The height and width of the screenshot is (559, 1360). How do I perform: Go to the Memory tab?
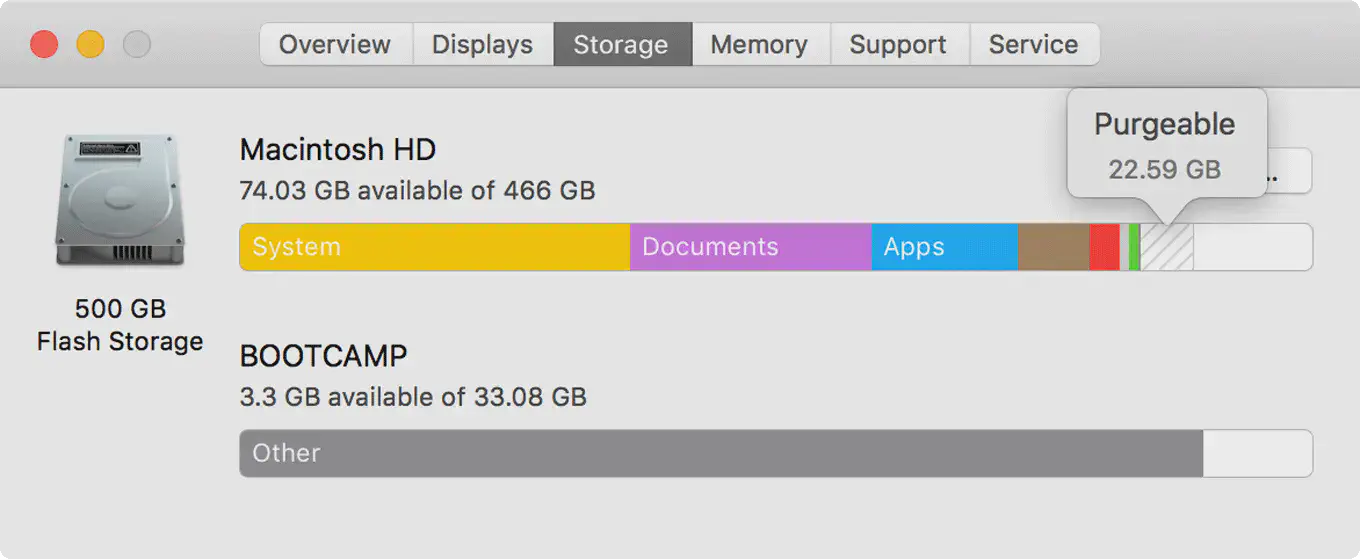click(759, 45)
